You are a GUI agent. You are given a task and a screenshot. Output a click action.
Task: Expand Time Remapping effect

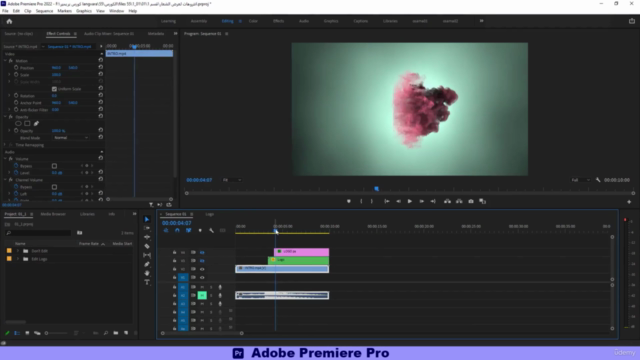(x=5, y=145)
